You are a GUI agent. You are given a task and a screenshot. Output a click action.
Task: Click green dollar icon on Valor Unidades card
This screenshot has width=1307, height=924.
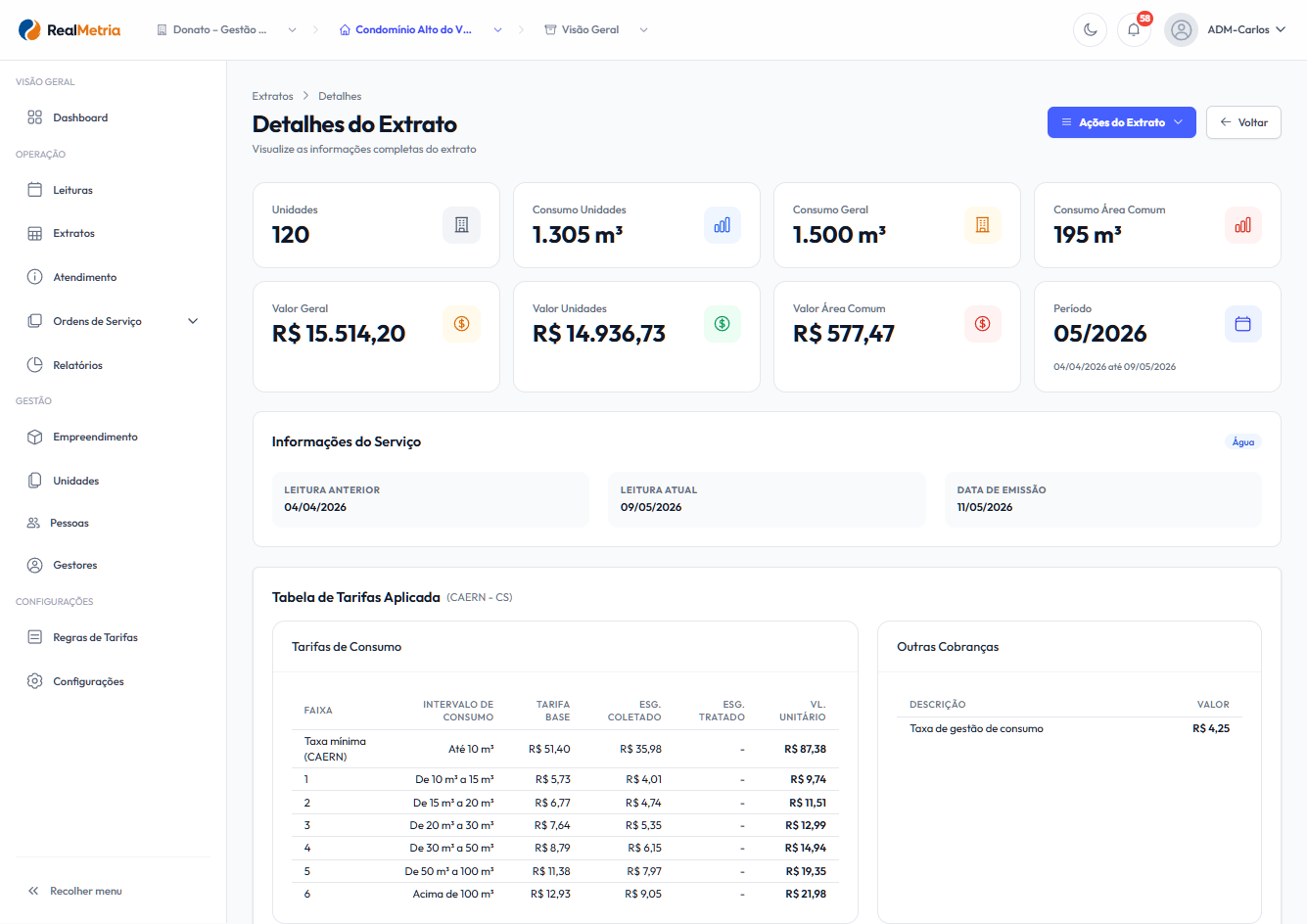723,324
